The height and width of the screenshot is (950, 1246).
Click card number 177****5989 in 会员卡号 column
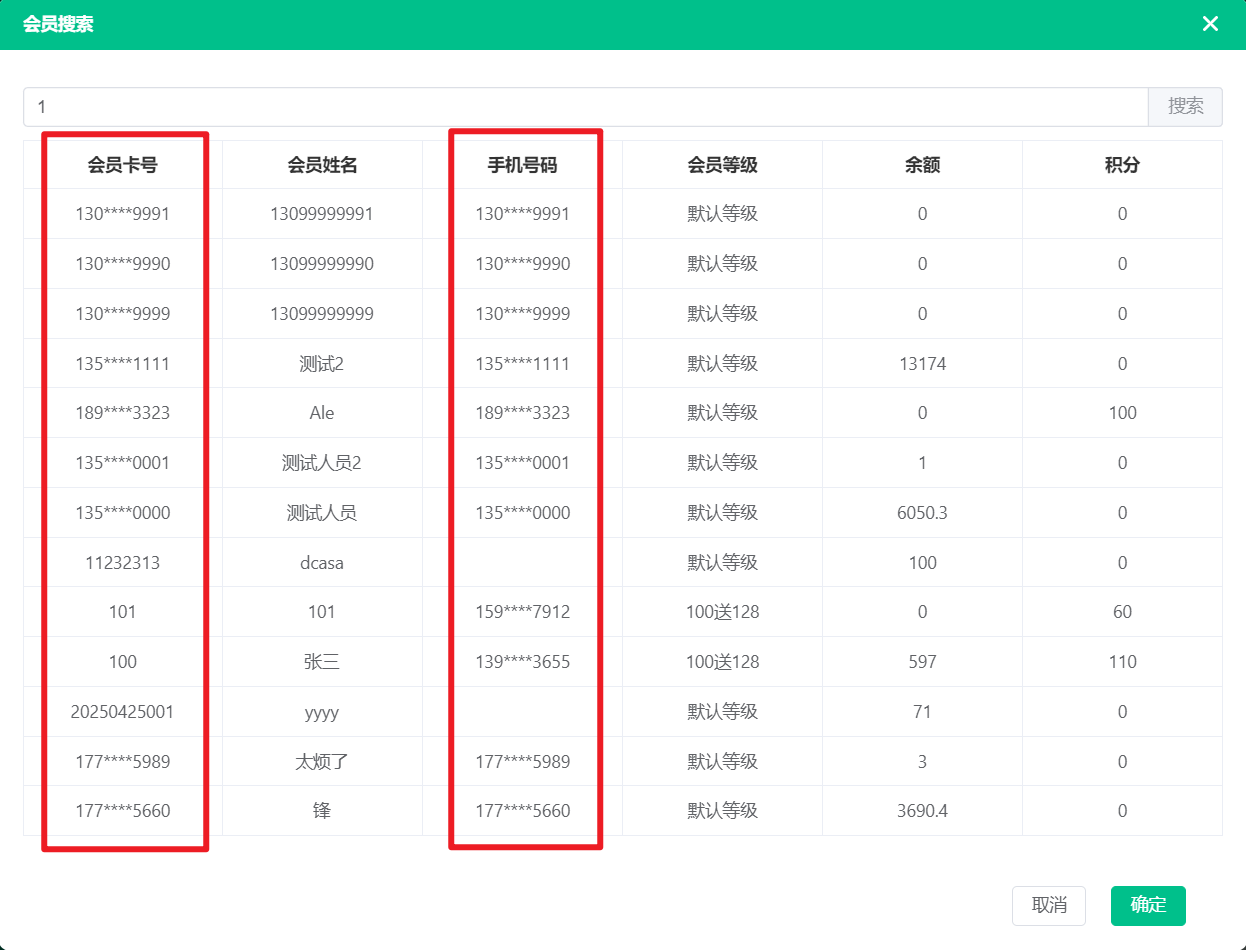123,762
